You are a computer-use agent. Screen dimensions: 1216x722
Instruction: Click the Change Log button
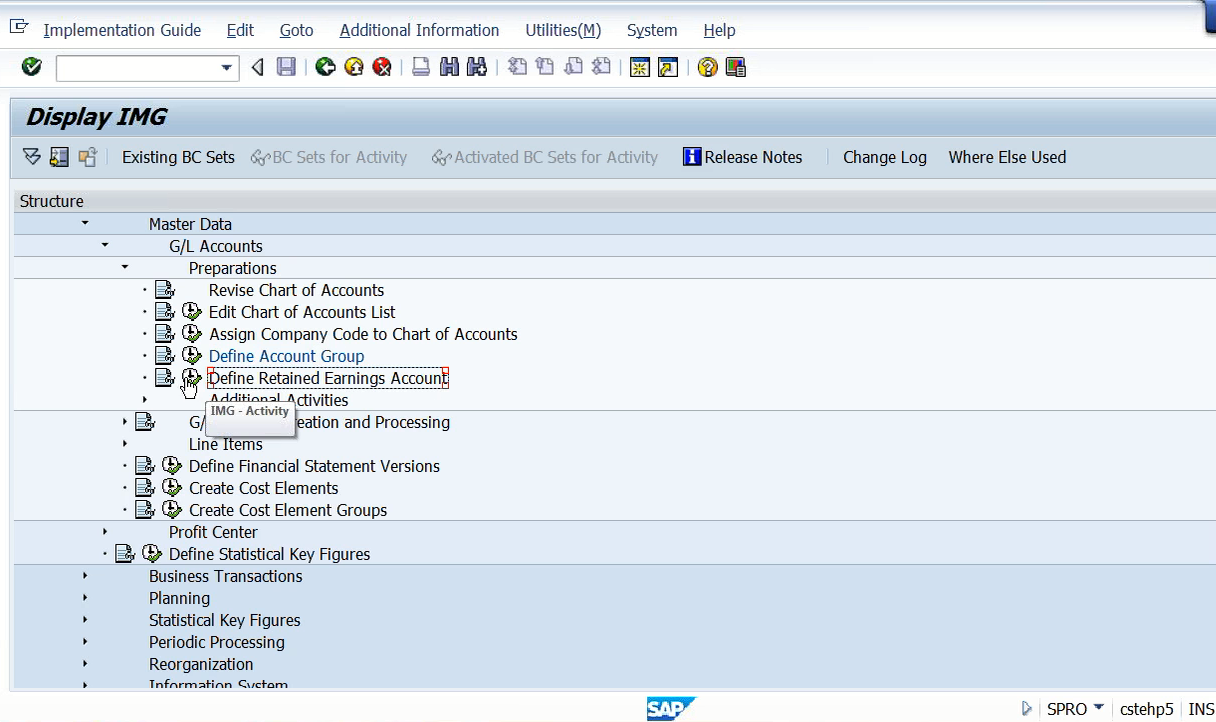[885, 157]
